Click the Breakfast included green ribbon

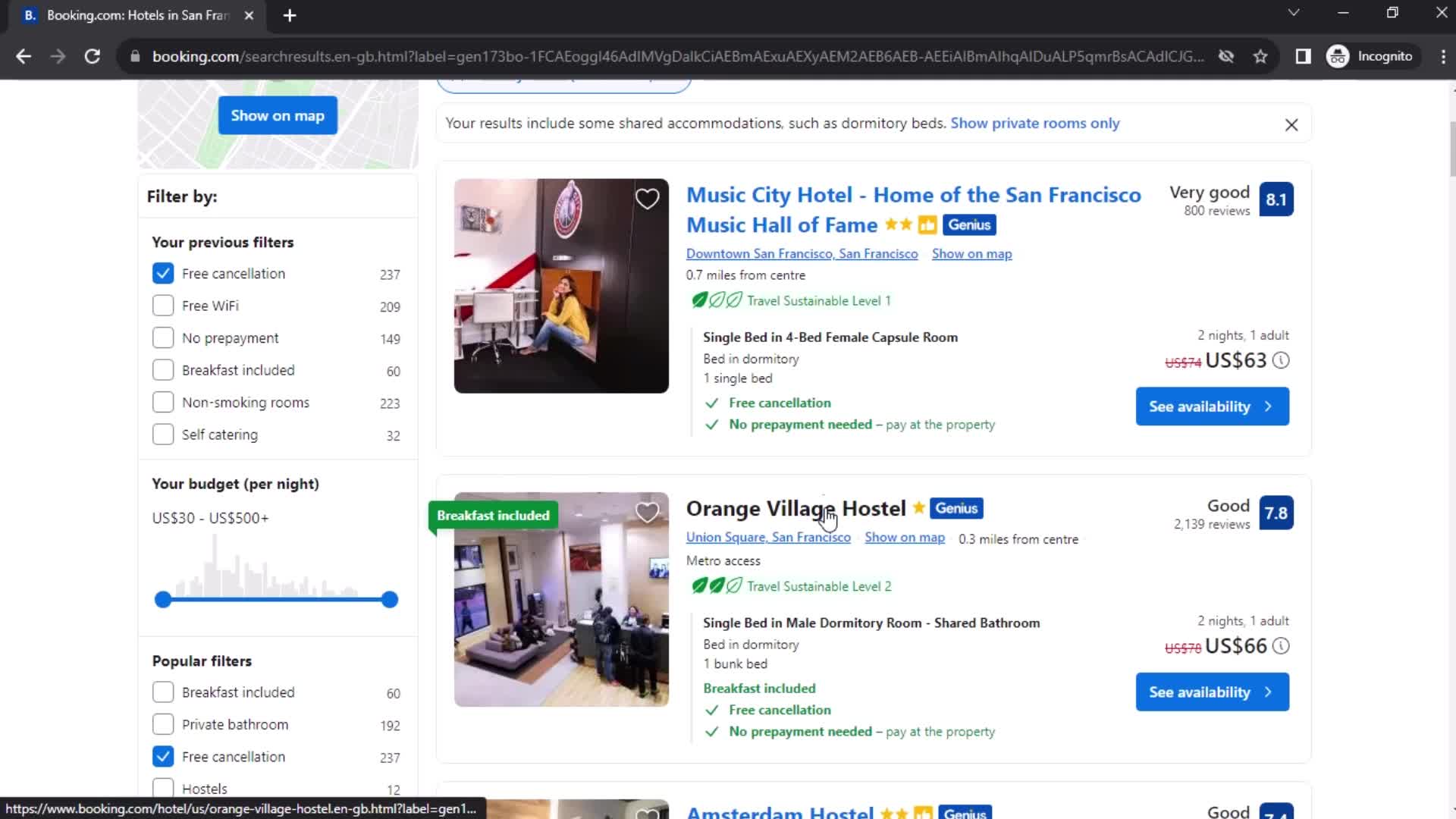[x=493, y=516]
